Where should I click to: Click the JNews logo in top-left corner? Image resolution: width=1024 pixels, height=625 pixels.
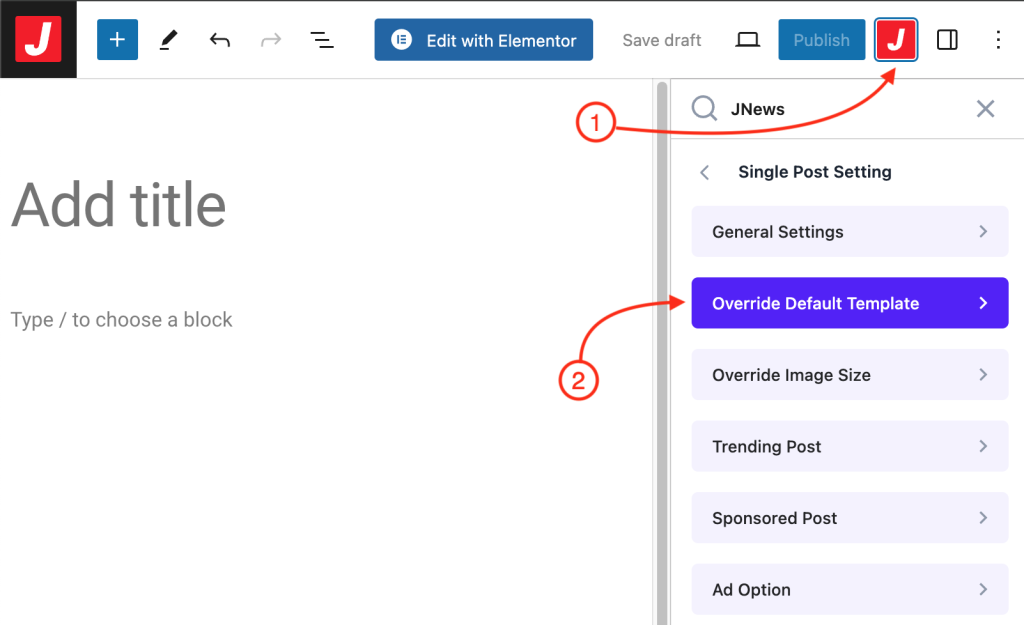pos(38,39)
